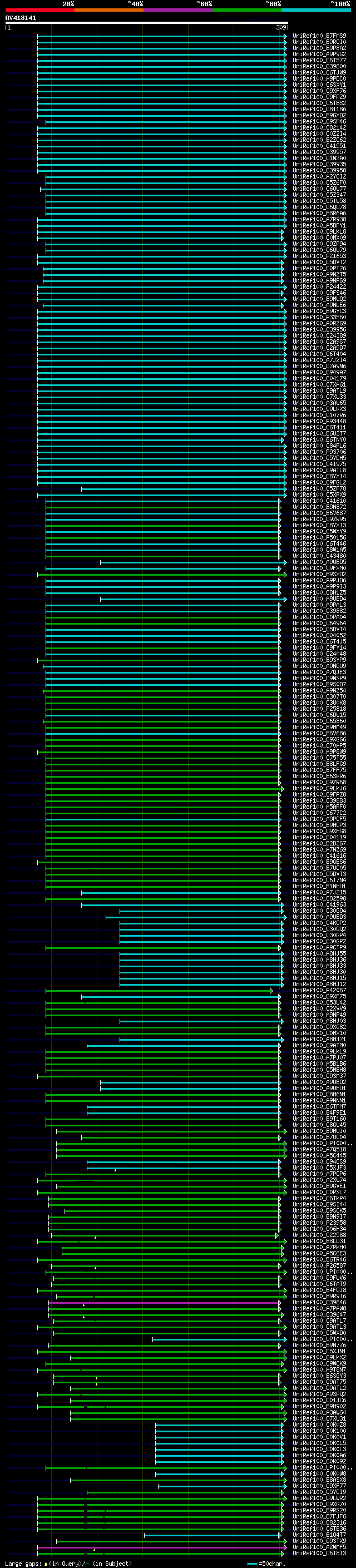
Task: Click the orange ~40% identity legend bar
Action: click(x=109, y=10)
